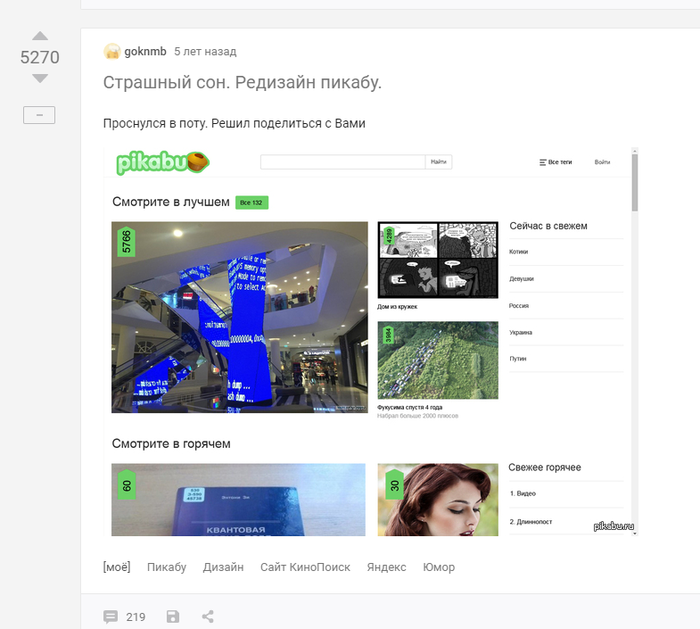Select the 'Пикабу' tag
The width and height of the screenshot is (700, 629).
(x=166, y=567)
